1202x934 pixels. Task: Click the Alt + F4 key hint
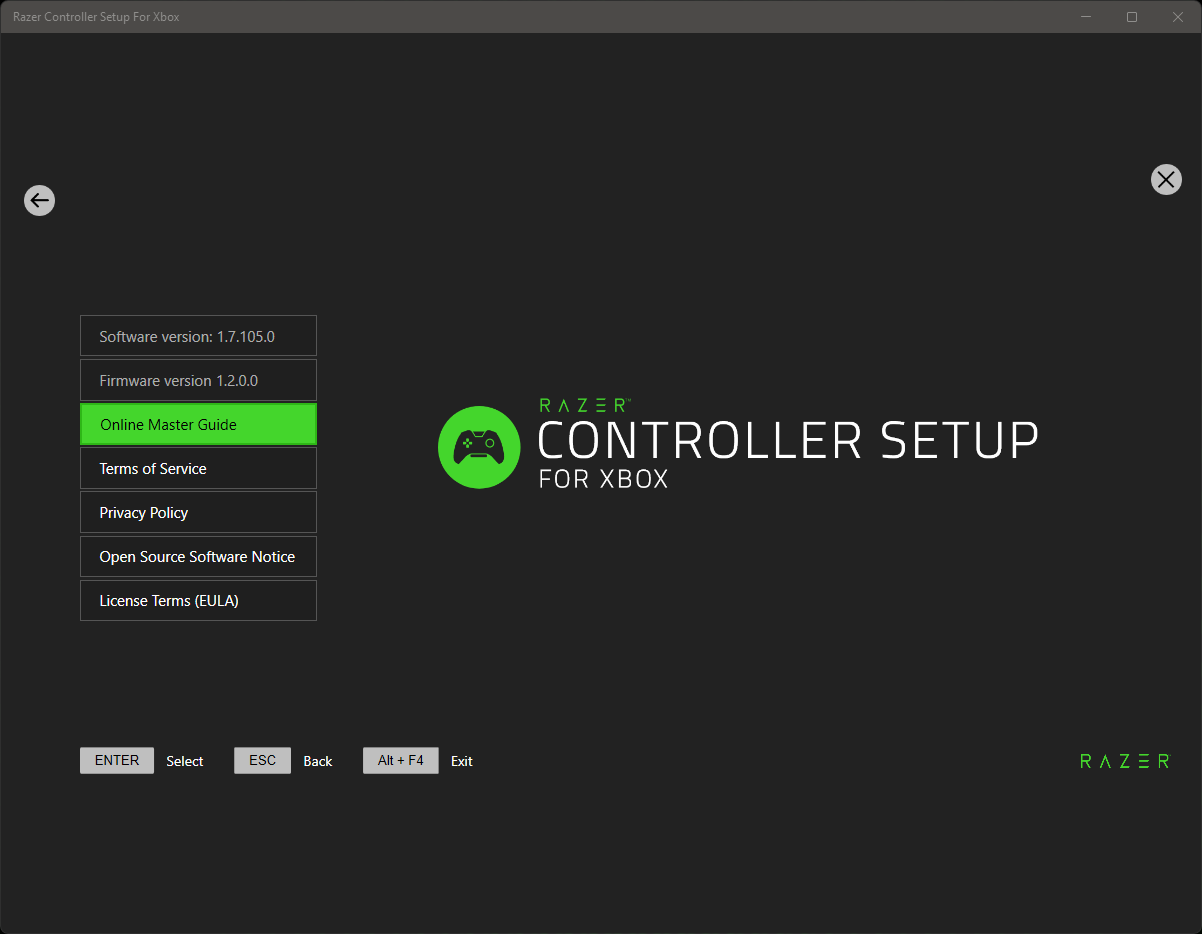pos(401,760)
